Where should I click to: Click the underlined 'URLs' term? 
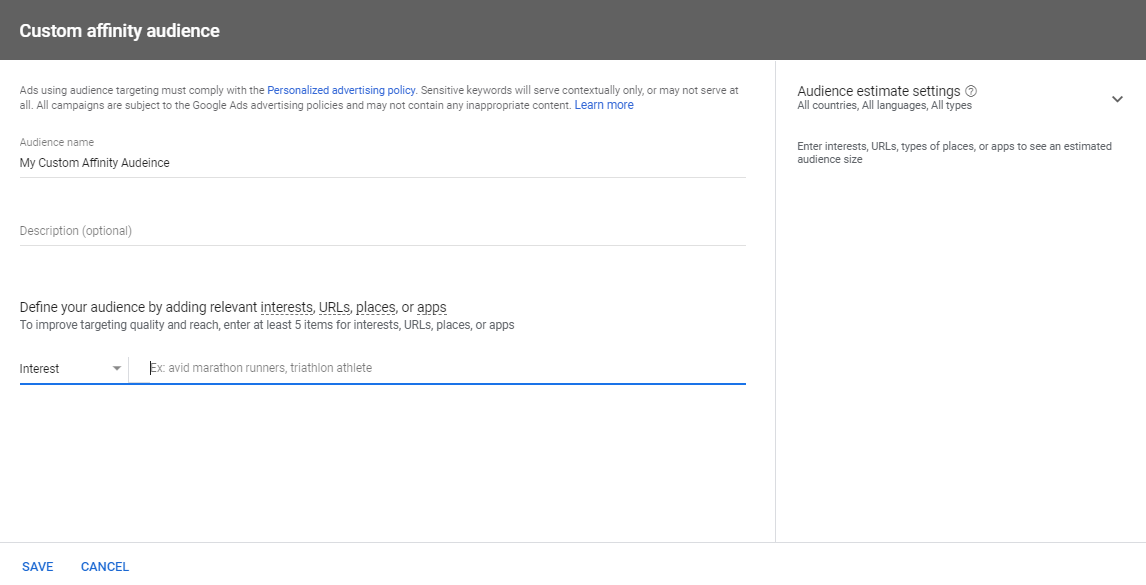click(x=334, y=307)
